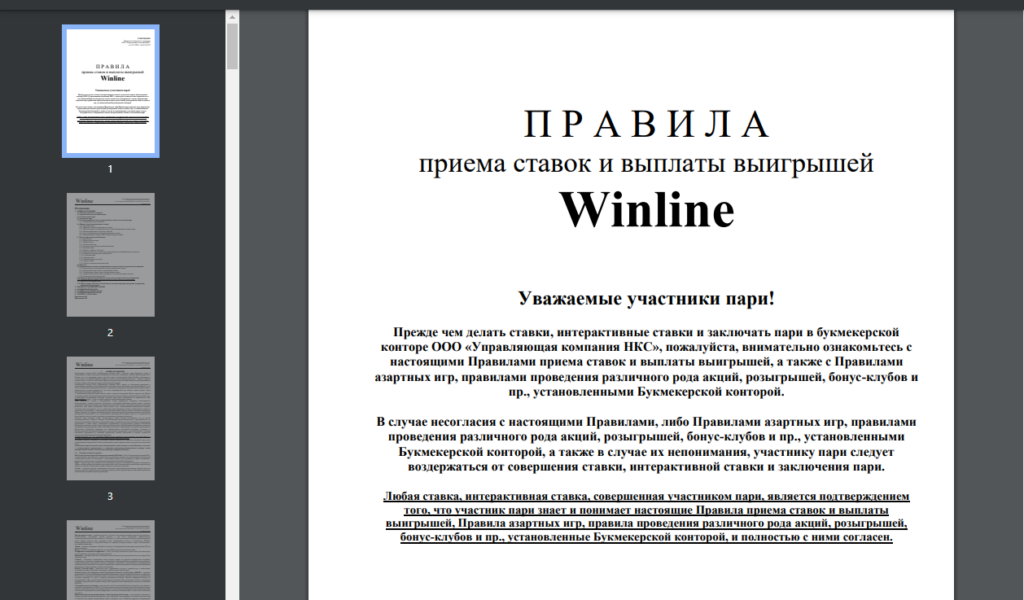Click the heading 'ПРАВИЛА'
1024x600 pixels.
tap(647, 125)
